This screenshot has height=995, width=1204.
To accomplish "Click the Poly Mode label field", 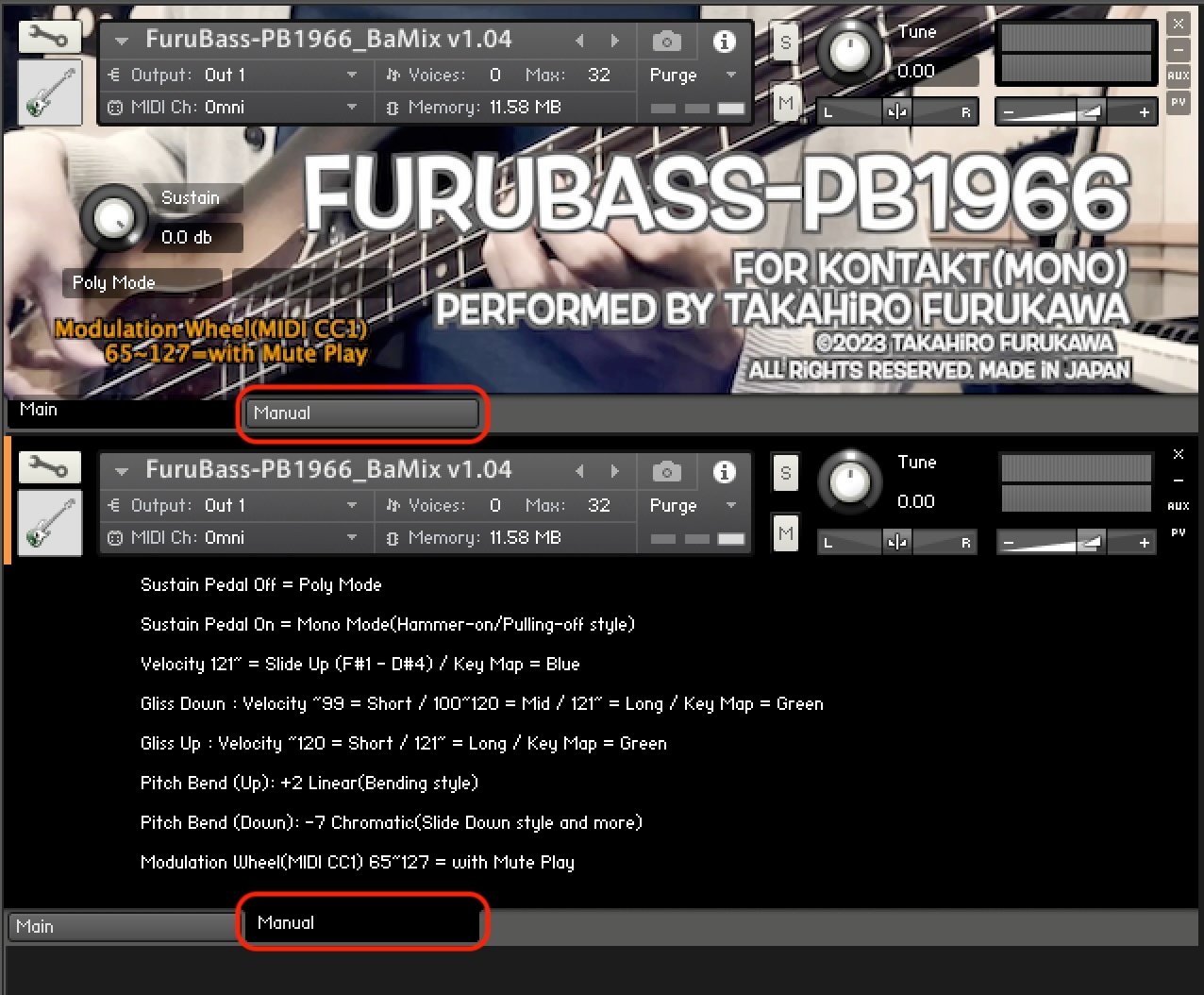I will [142, 282].
